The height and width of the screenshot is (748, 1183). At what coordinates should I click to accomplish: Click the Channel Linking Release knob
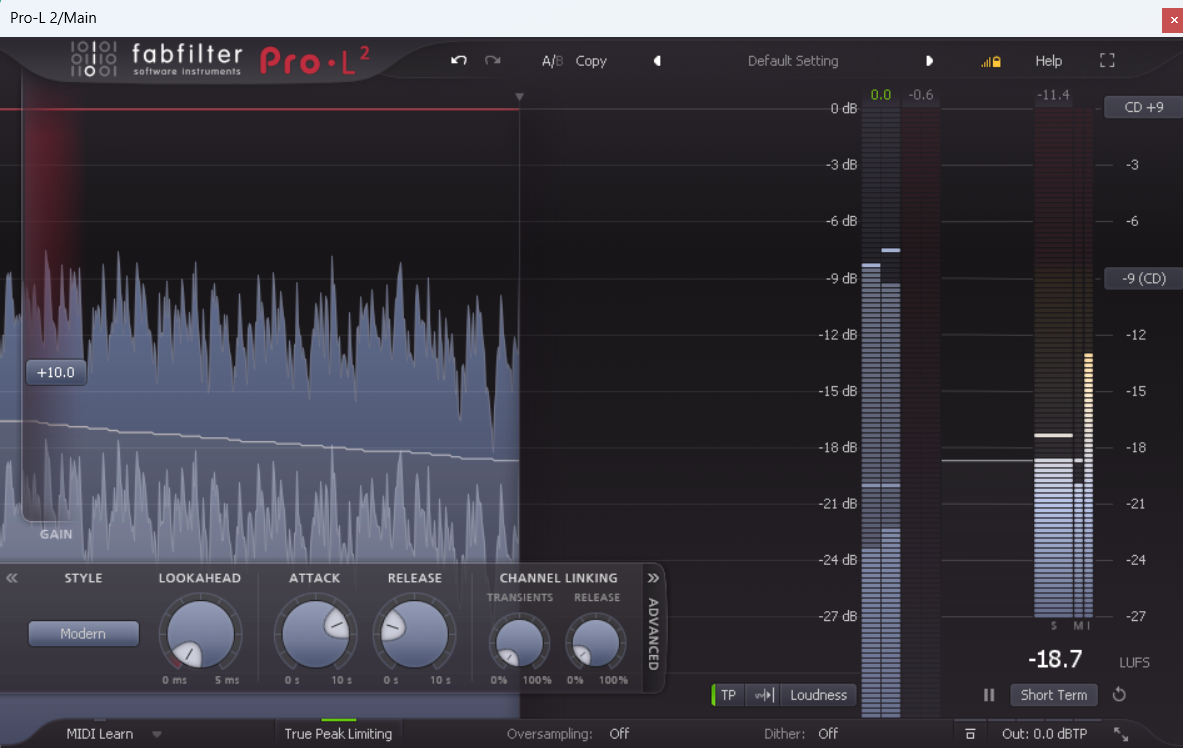(x=596, y=642)
